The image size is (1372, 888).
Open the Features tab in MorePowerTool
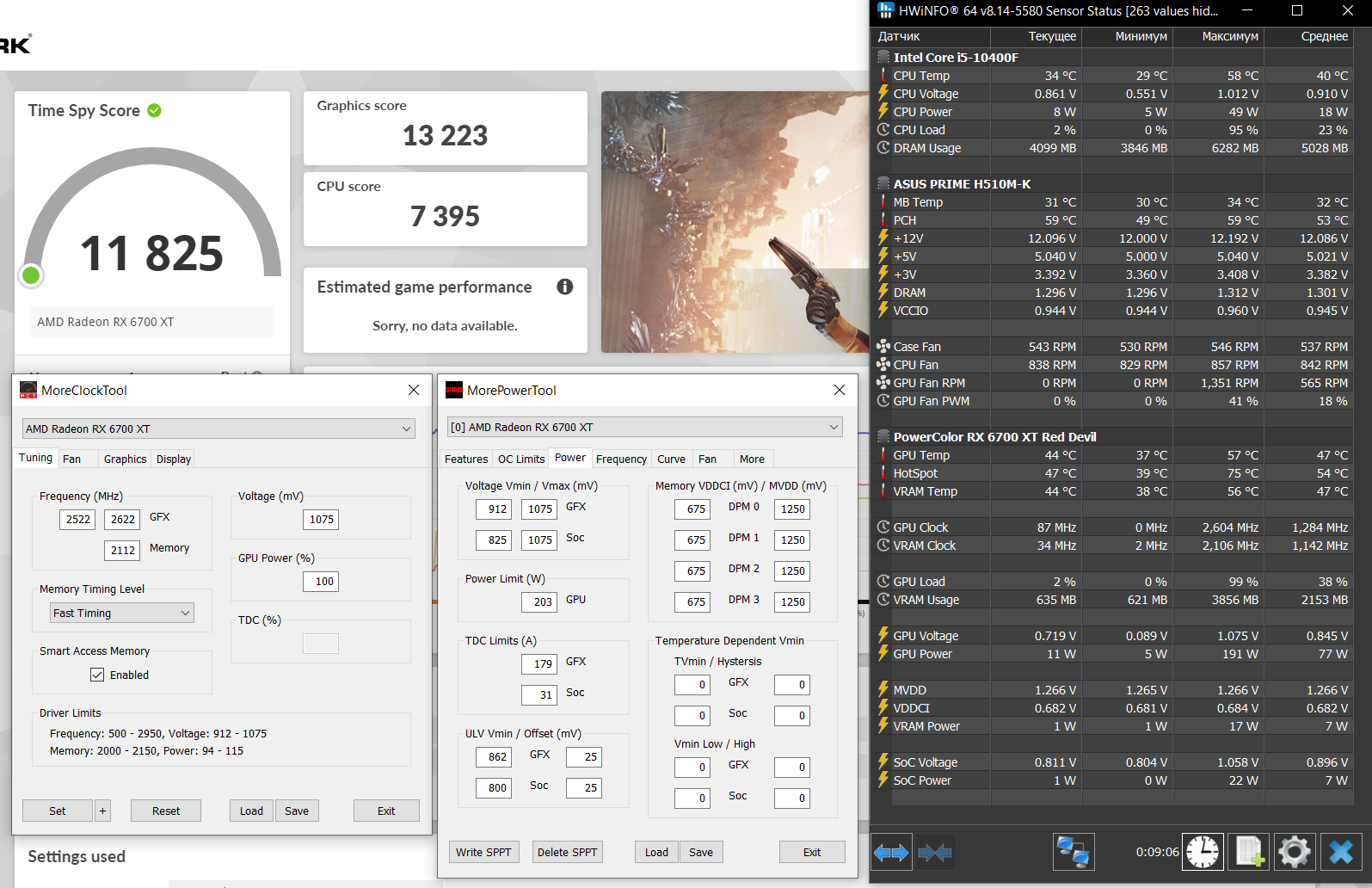(466, 459)
